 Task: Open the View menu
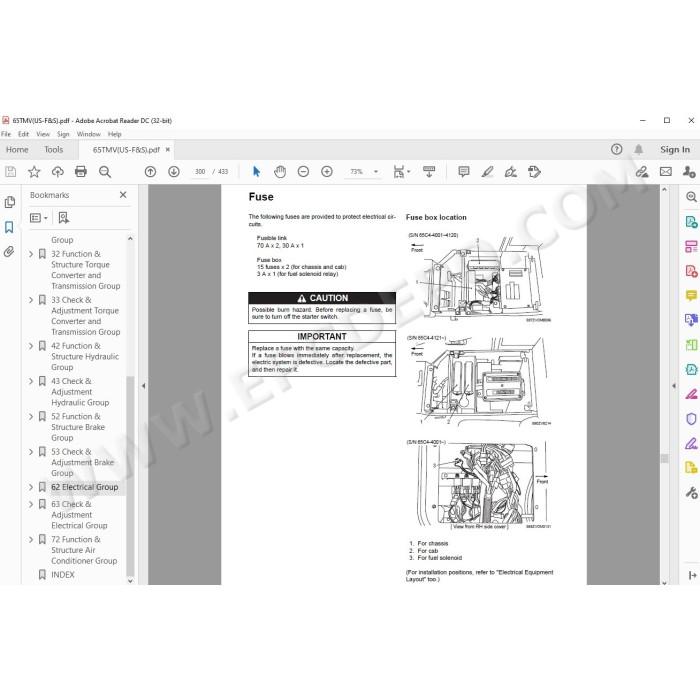[x=43, y=134]
